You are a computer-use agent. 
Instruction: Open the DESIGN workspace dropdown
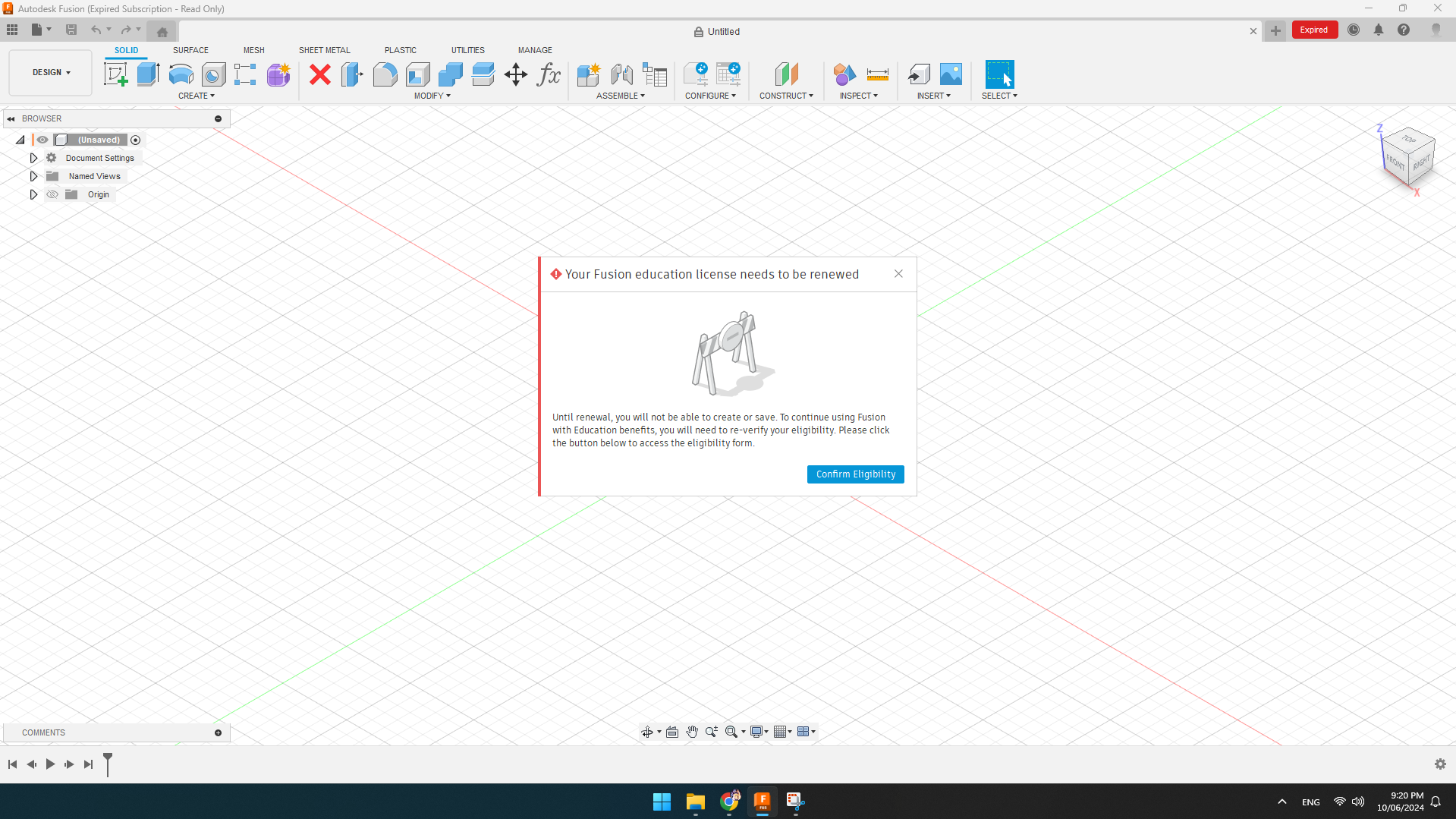(51, 73)
